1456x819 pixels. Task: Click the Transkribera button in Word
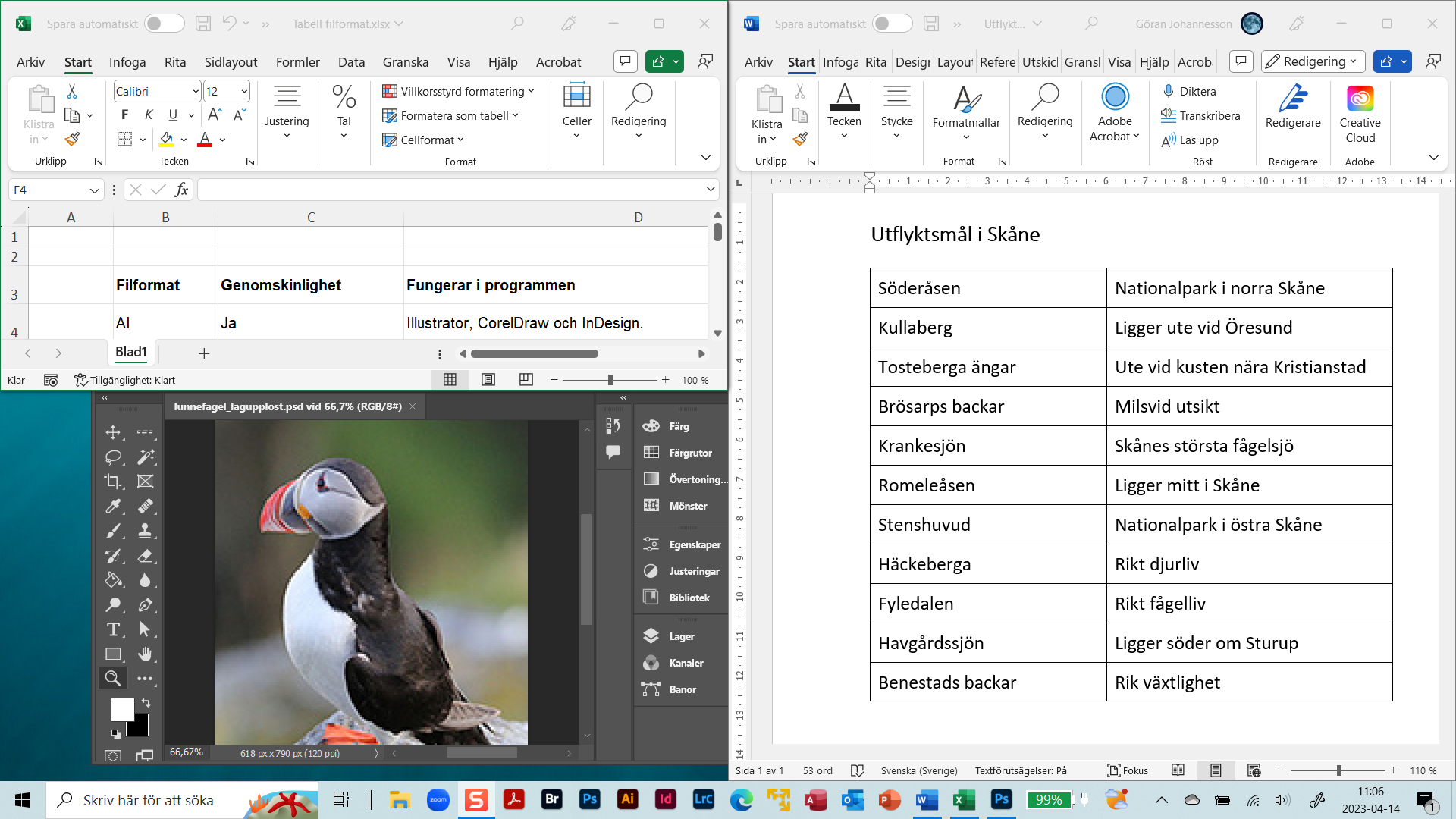click(1201, 115)
